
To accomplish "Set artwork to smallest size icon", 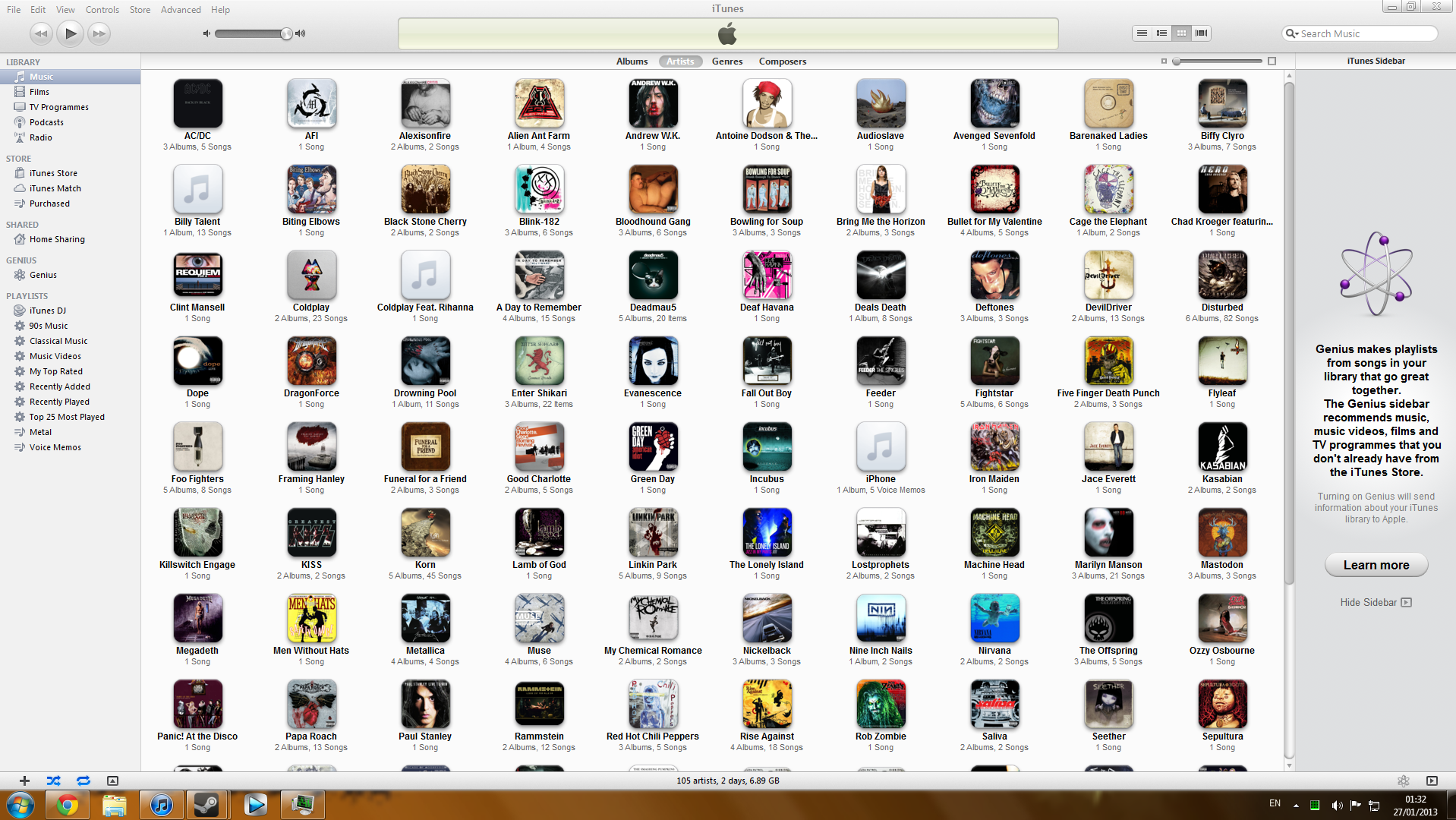I will (1164, 61).
